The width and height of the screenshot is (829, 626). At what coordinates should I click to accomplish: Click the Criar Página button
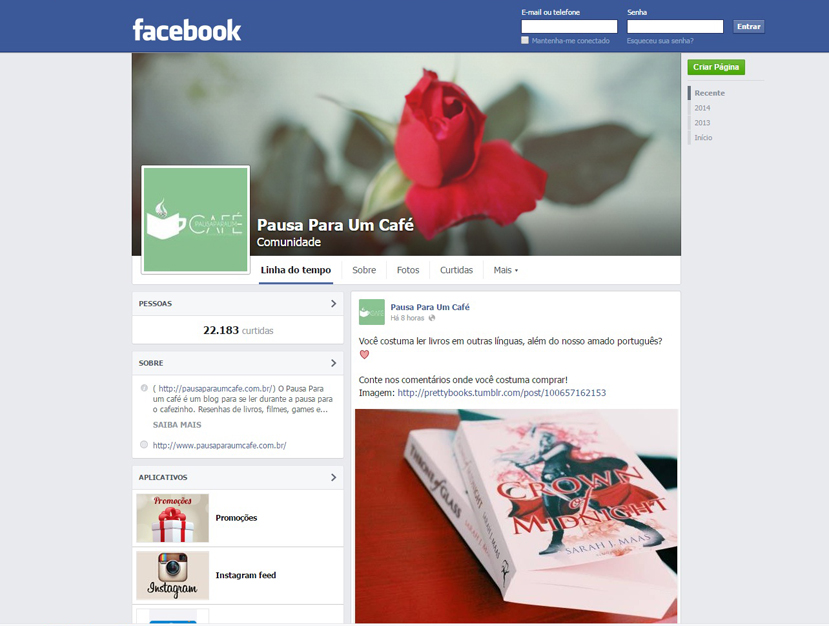coord(716,67)
